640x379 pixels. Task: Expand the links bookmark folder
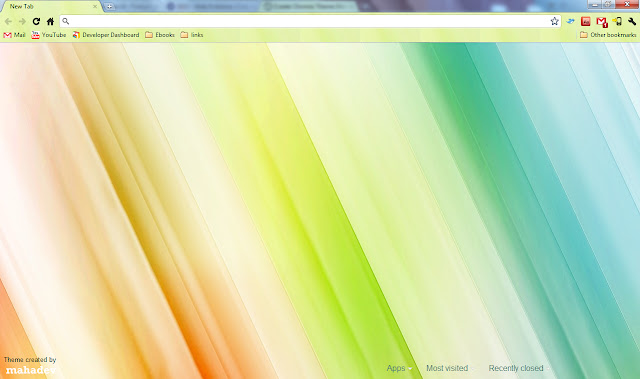pos(192,35)
